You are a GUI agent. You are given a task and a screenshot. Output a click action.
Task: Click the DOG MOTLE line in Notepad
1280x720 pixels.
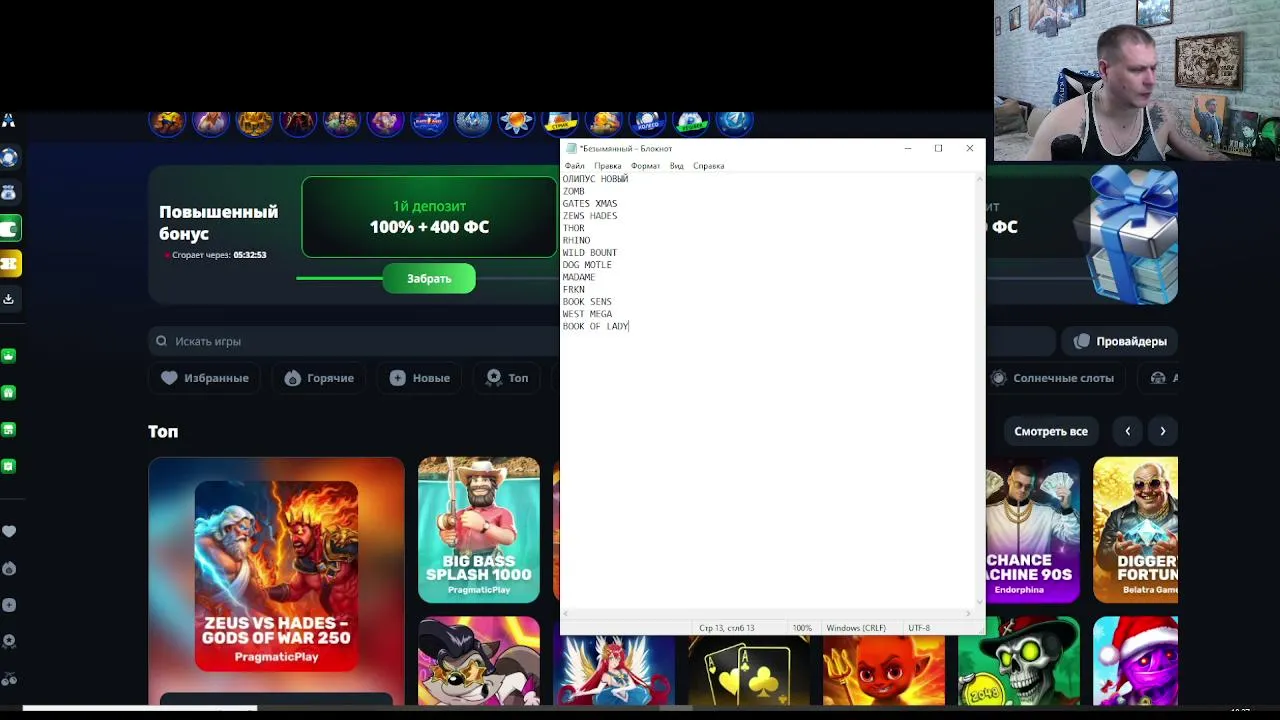point(587,265)
